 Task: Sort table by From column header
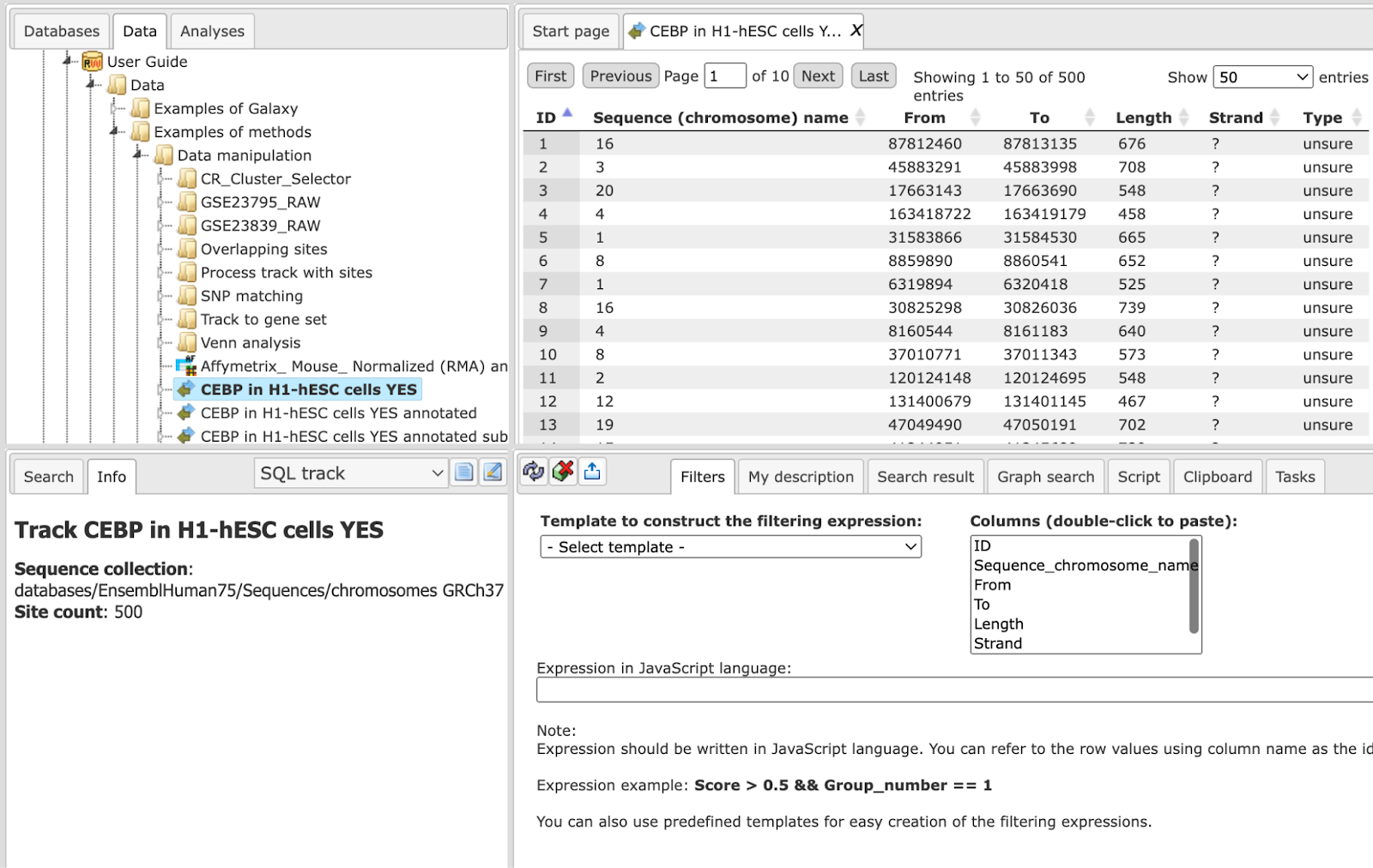(941, 118)
